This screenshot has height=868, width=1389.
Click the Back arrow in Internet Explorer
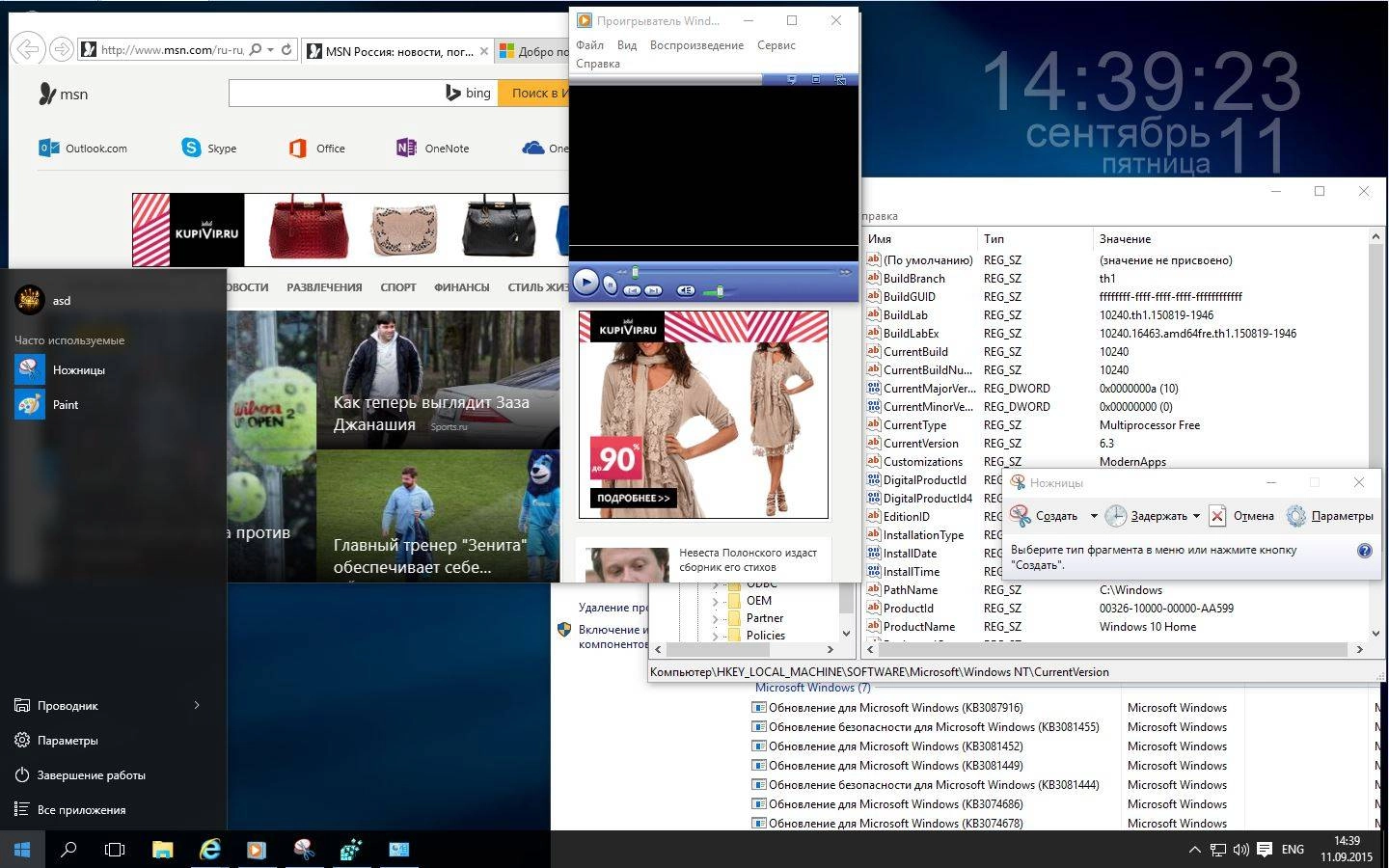[x=29, y=49]
